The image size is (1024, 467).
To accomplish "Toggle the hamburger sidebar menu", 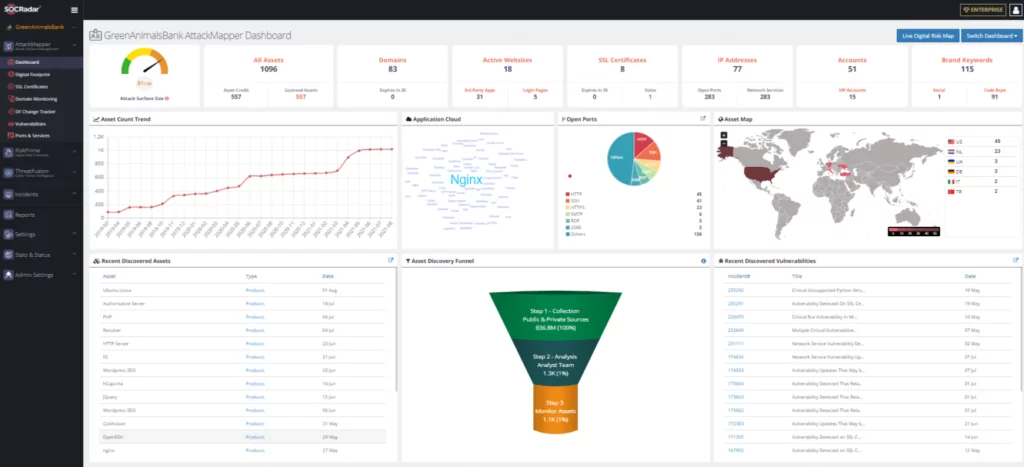I will 74,10.
